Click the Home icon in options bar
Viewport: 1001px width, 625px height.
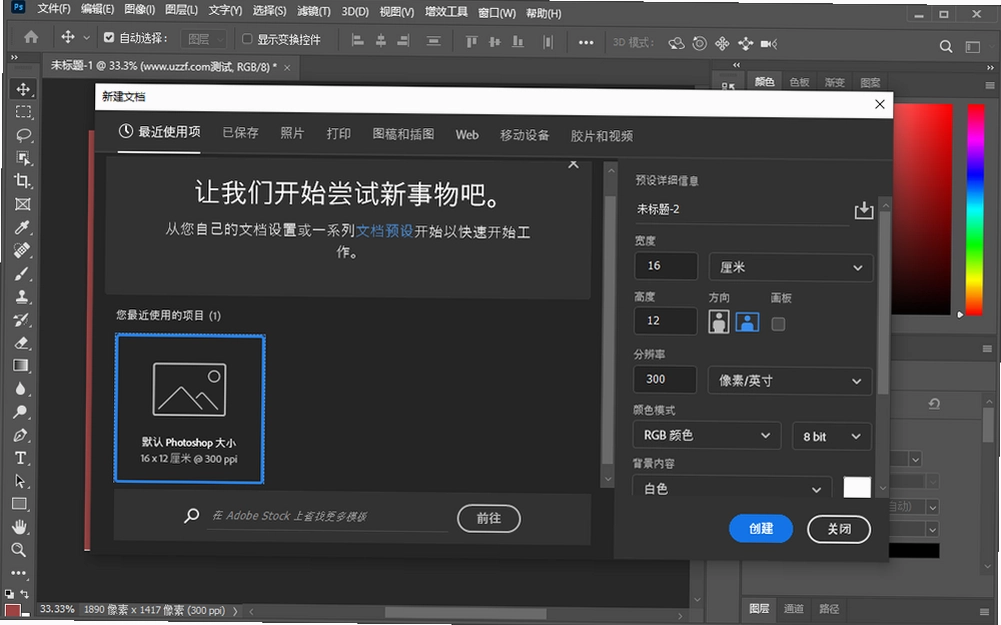click(31, 37)
